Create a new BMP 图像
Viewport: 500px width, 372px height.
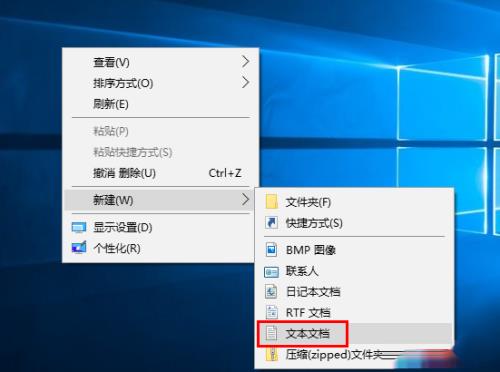coord(354,250)
